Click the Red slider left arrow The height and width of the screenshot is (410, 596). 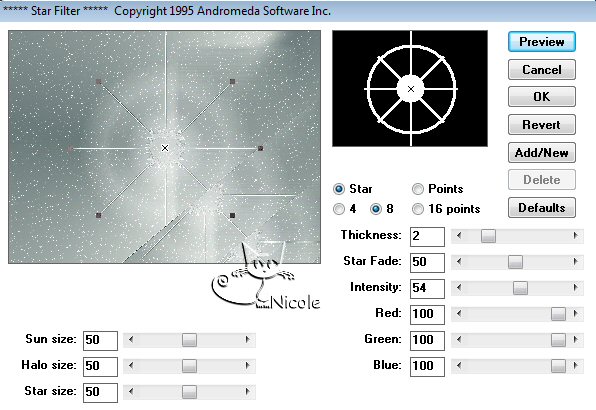(459, 314)
